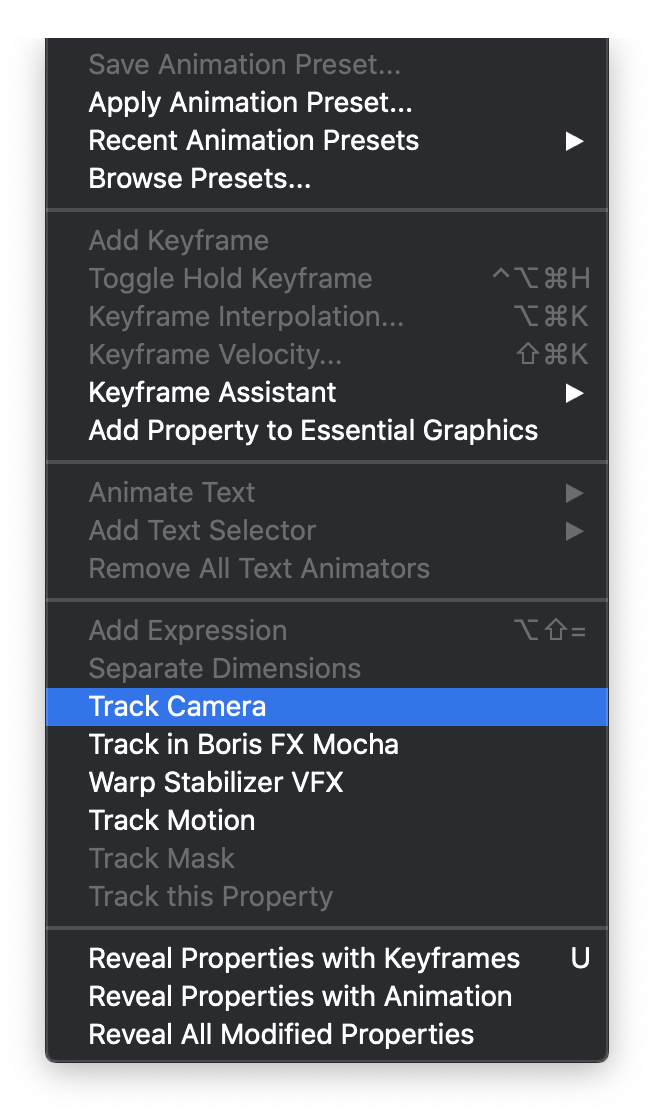The height and width of the screenshot is (1116, 654).
Task: Select the Track Mask entry
Action: coord(161,858)
